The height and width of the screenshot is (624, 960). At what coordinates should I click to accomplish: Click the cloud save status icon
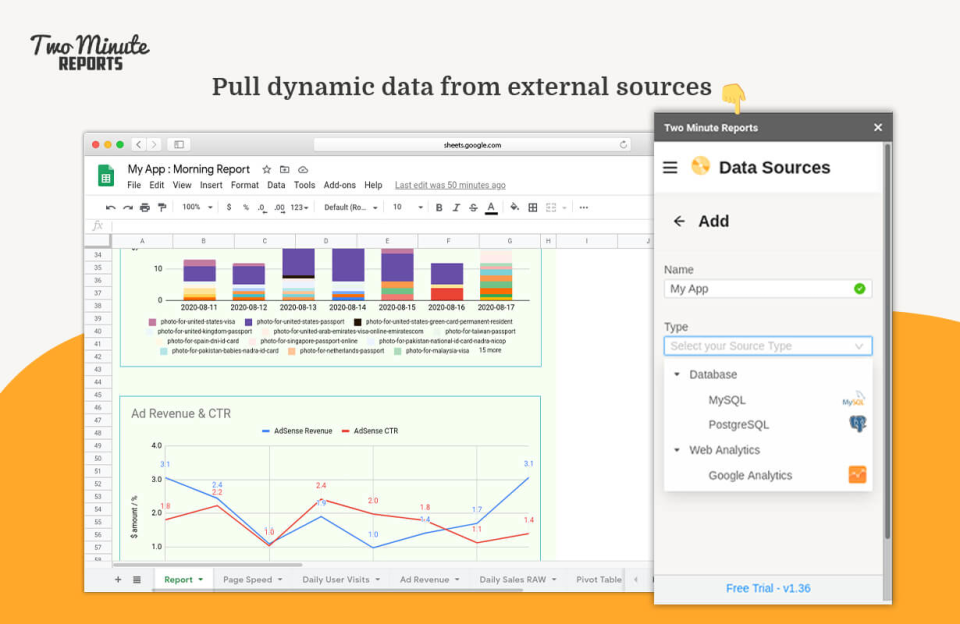click(x=303, y=170)
